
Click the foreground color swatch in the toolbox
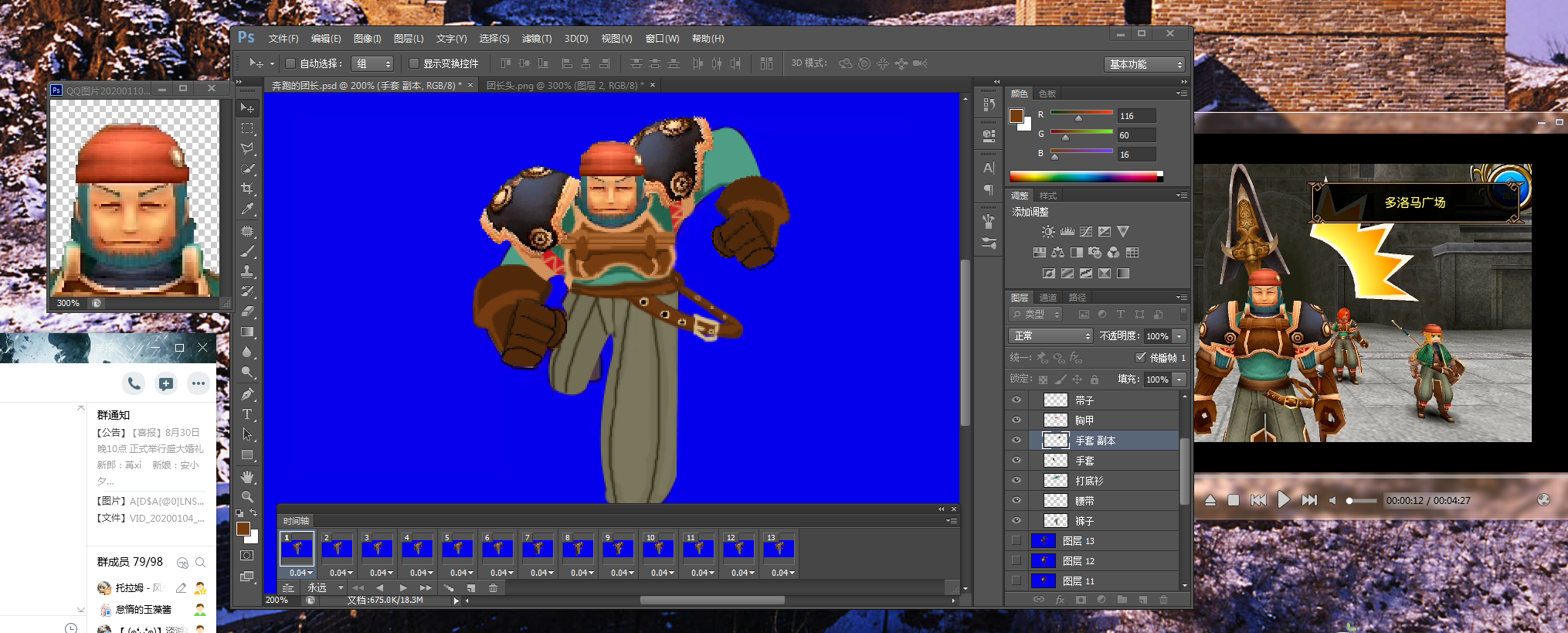(x=243, y=529)
